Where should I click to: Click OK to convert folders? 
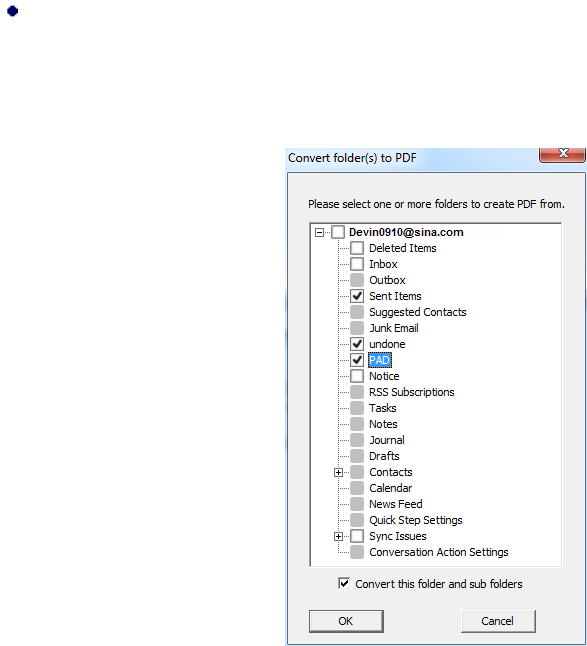346,621
